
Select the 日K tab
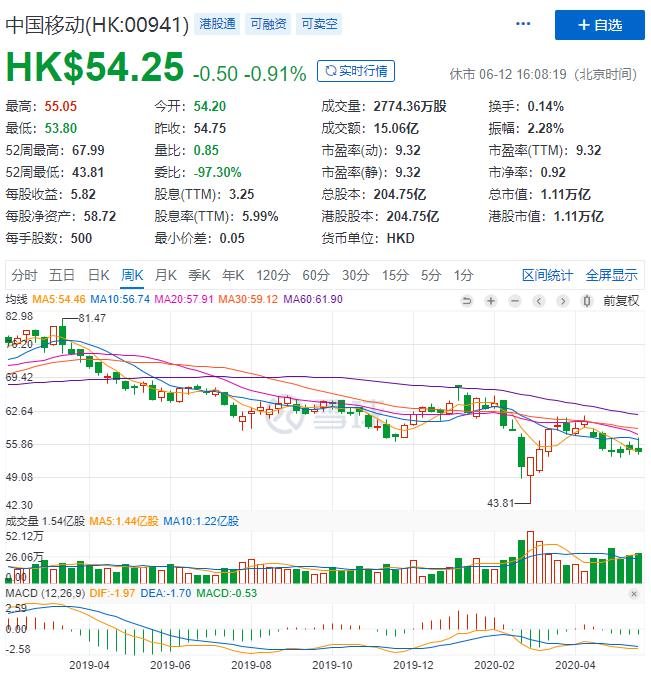[x=98, y=275]
